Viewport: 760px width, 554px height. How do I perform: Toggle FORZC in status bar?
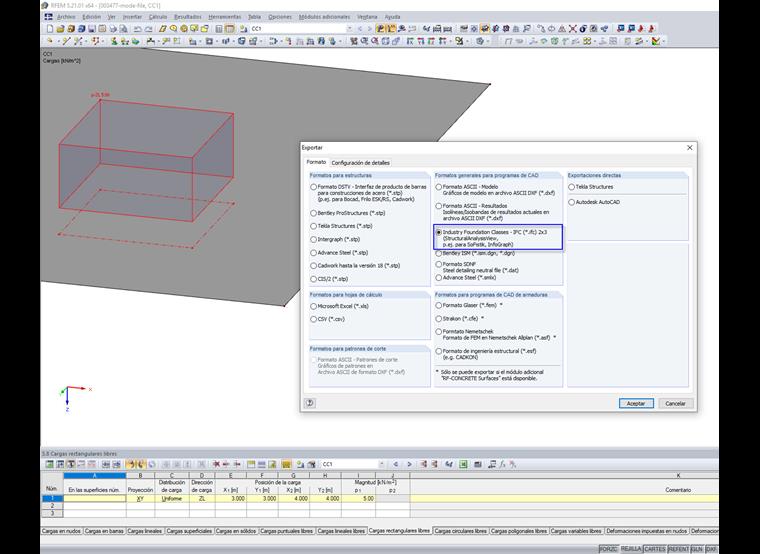pyautogui.click(x=608, y=549)
